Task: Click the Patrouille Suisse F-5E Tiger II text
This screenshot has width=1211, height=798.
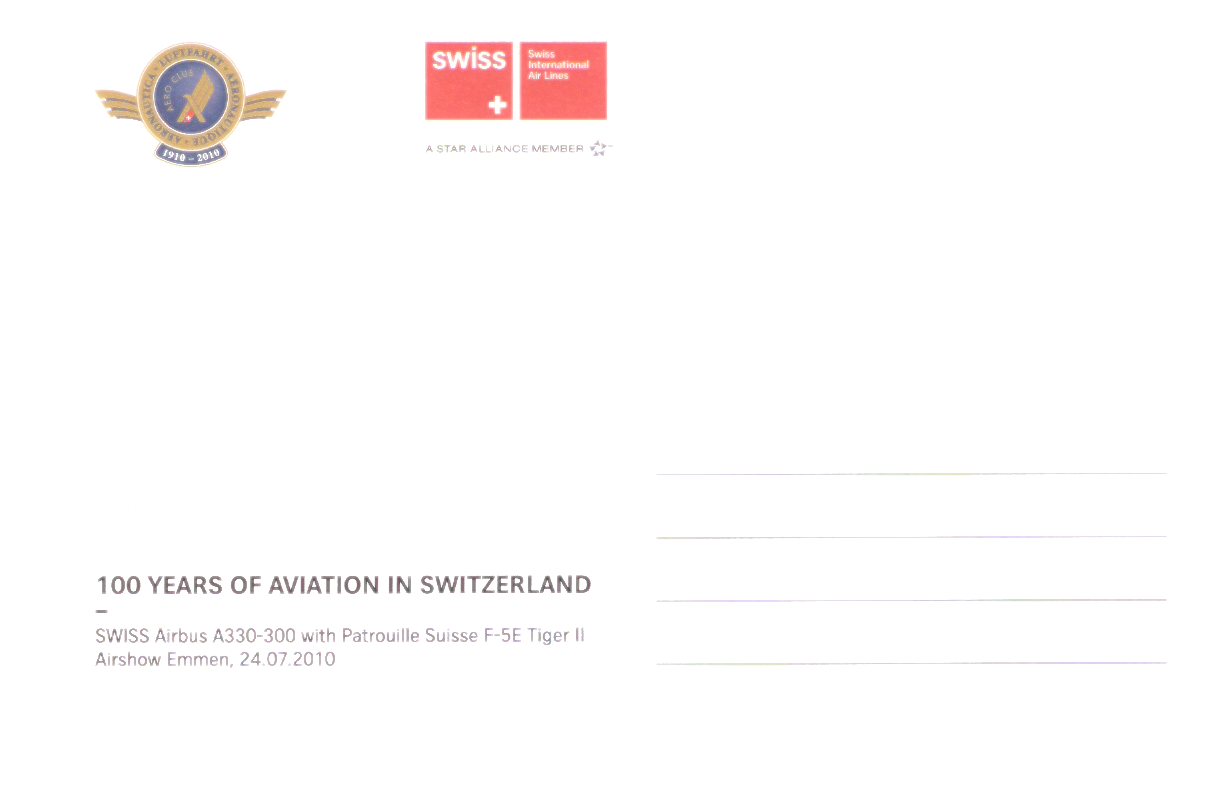Action: 462,635
